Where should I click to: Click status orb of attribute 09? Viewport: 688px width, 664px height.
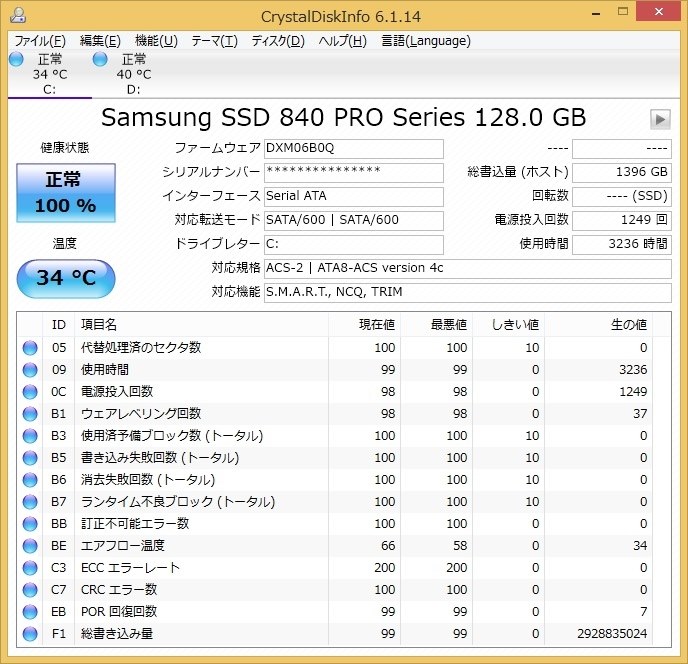30,370
